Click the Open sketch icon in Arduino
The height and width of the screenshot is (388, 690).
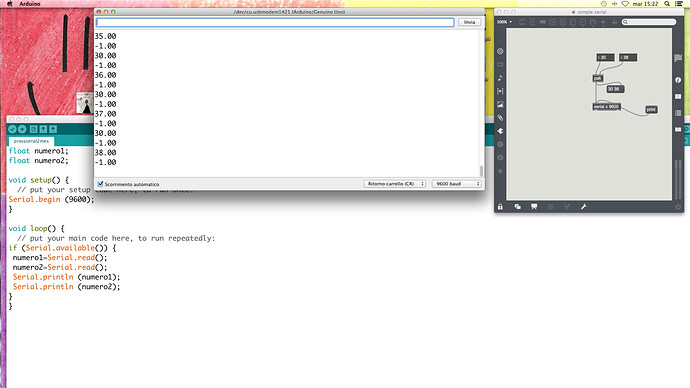(x=43, y=129)
